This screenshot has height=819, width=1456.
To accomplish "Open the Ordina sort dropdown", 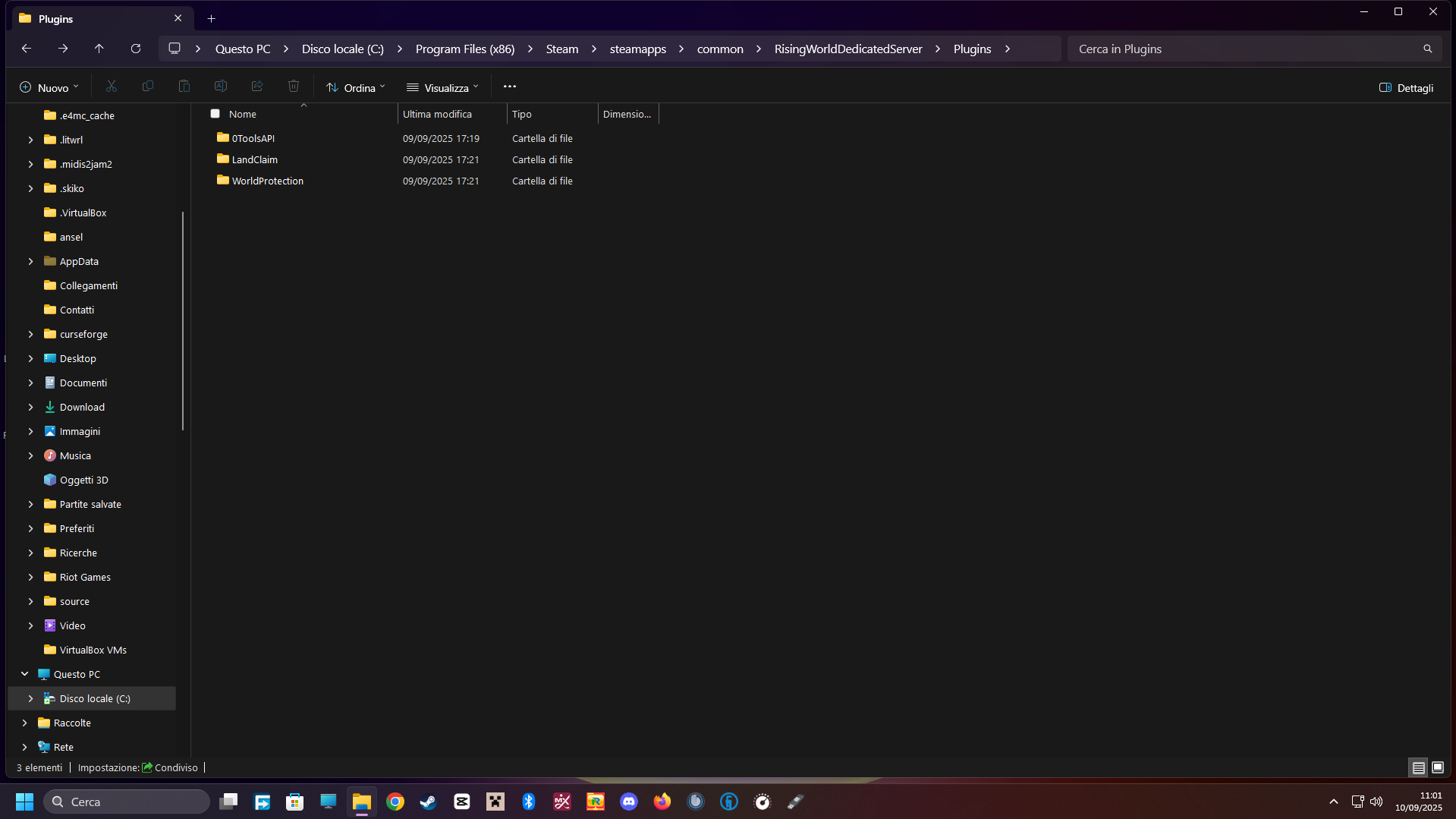I will (x=356, y=87).
